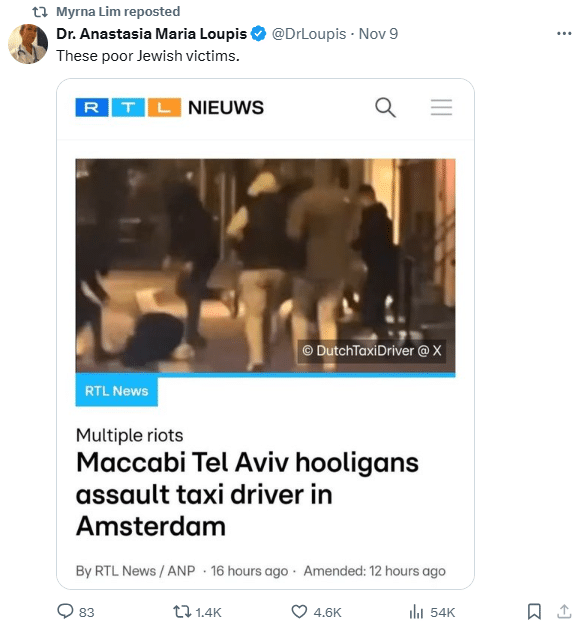Screen dimensions: 583x625
Task: Click the blue verified badge
Action: 258,34
